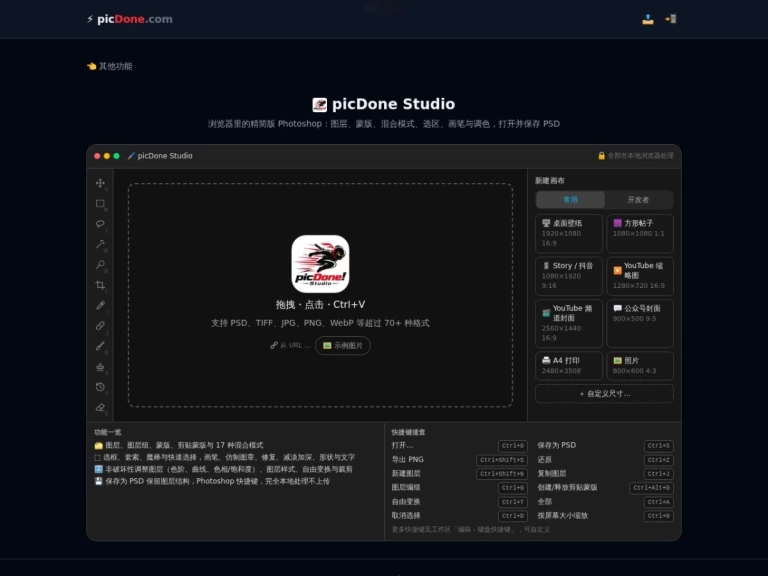Click the 创建/释放剪贴蒙版 shortcut row
768x576 pixels.
605,487
